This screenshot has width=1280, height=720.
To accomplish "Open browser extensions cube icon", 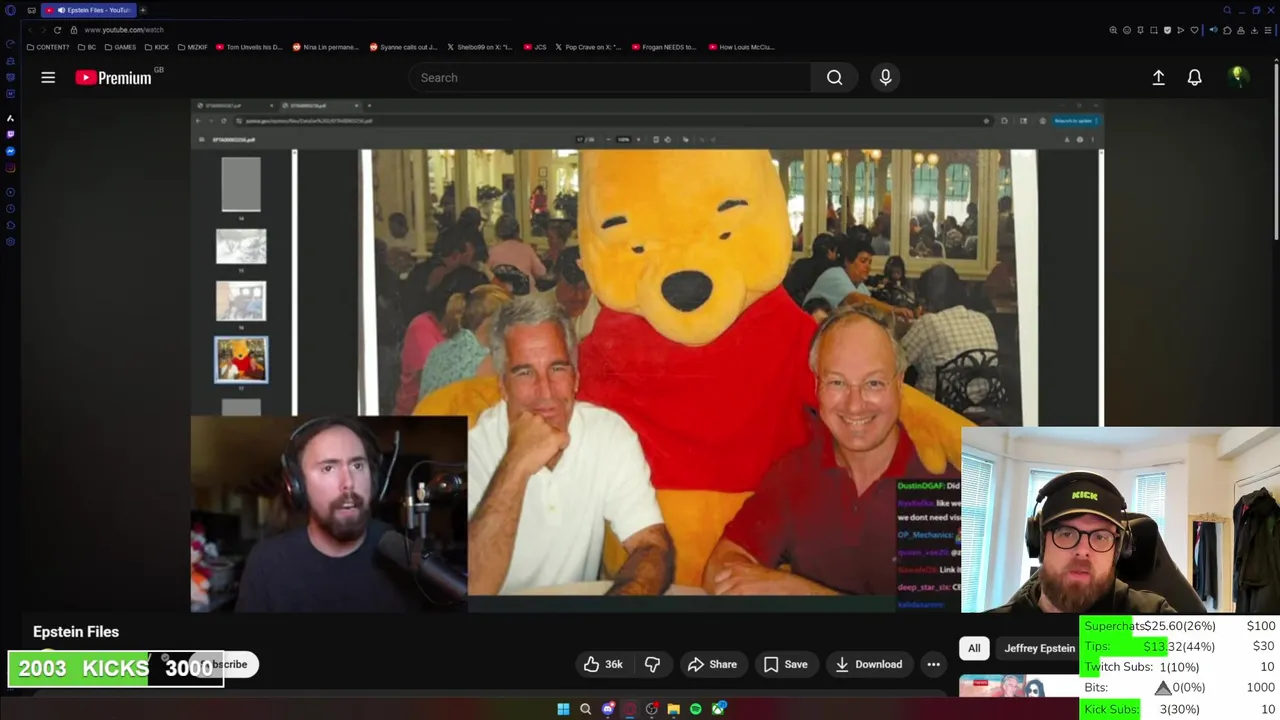I will 1227,30.
